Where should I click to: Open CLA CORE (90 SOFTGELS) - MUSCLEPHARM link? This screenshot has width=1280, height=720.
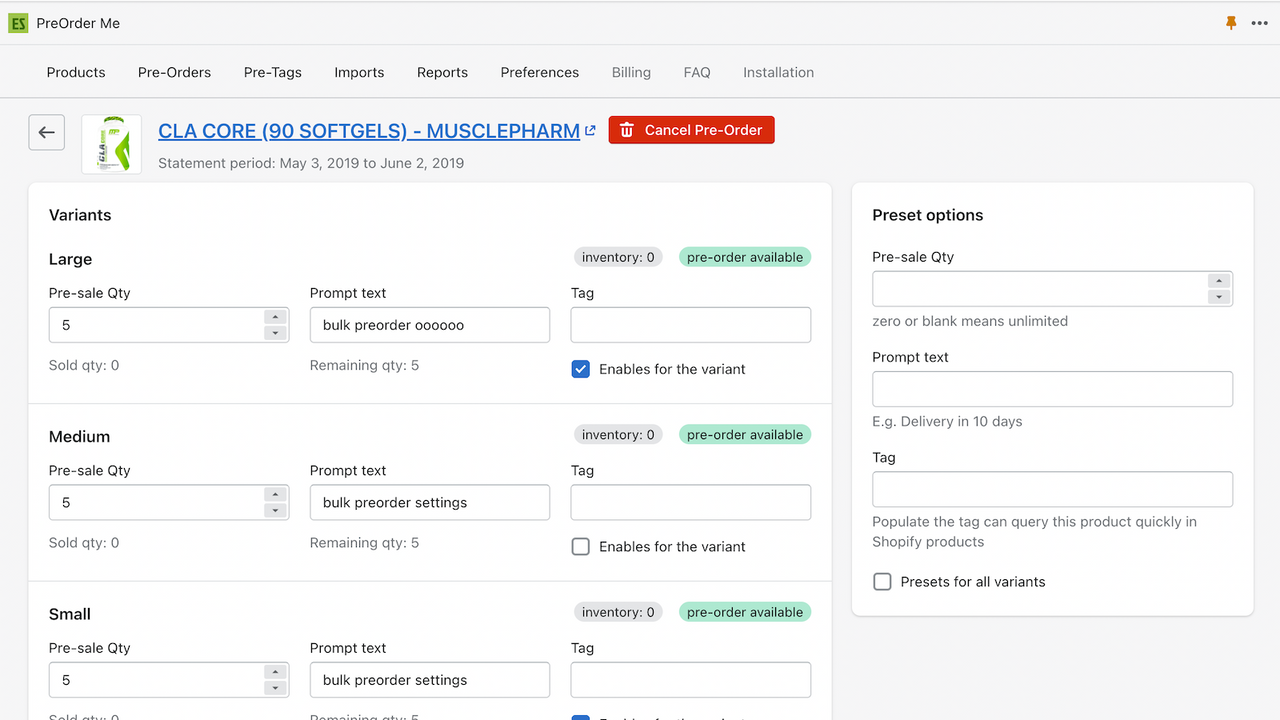(369, 130)
